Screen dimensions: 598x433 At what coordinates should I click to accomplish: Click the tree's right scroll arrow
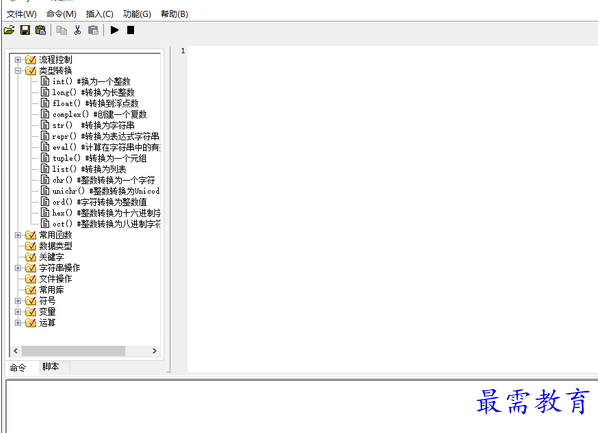pyautogui.click(x=154, y=351)
